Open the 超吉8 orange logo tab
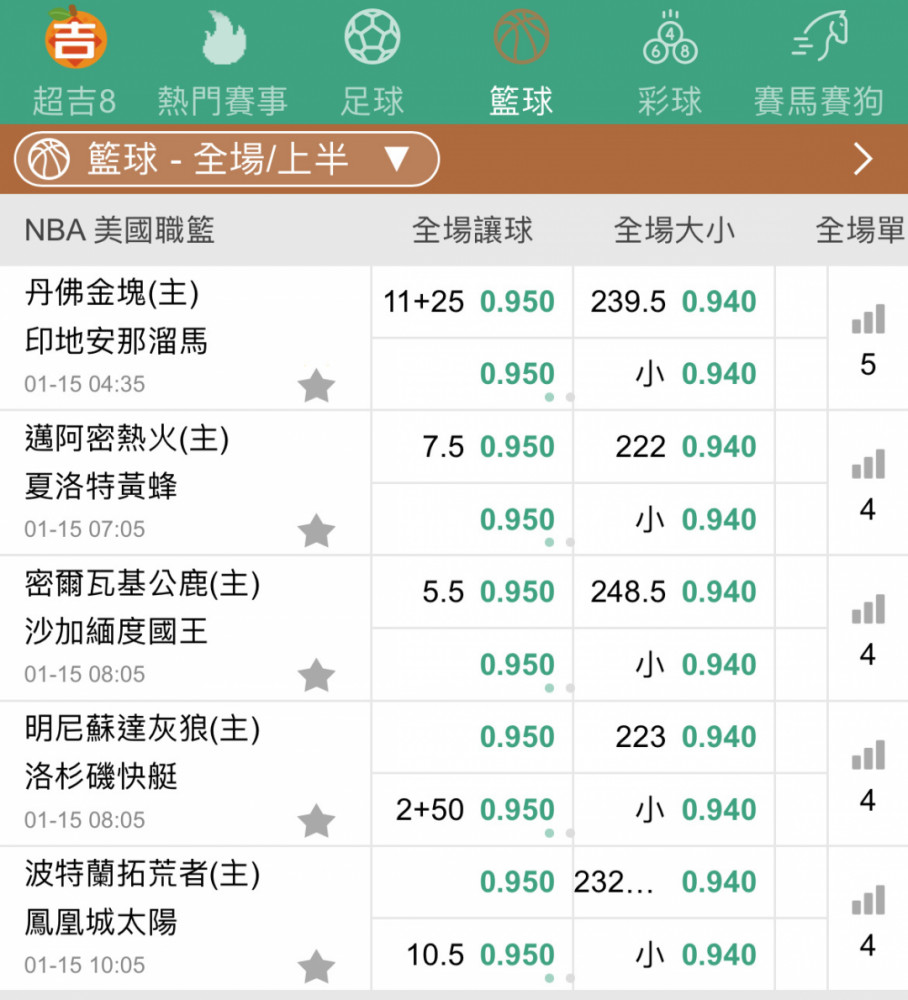Screen dimensions: 908x1000 point(75,37)
